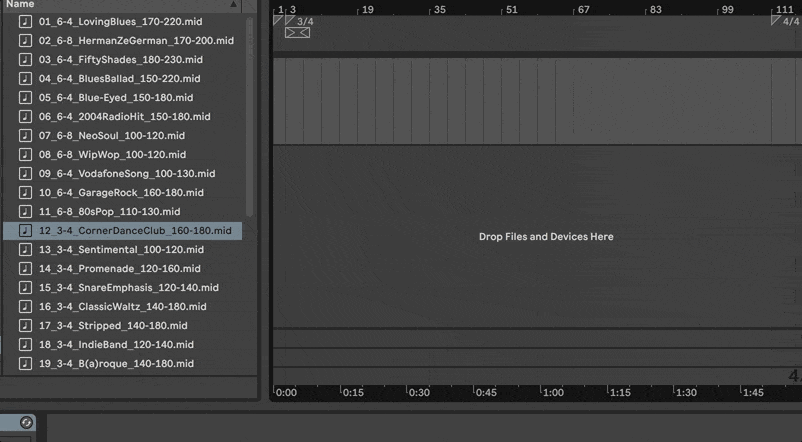802x442 pixels.
Task: Click the MIDI file icon beside 04_6-4_BluesBallad_150-220.mid
Action: (x=25, y=78)
